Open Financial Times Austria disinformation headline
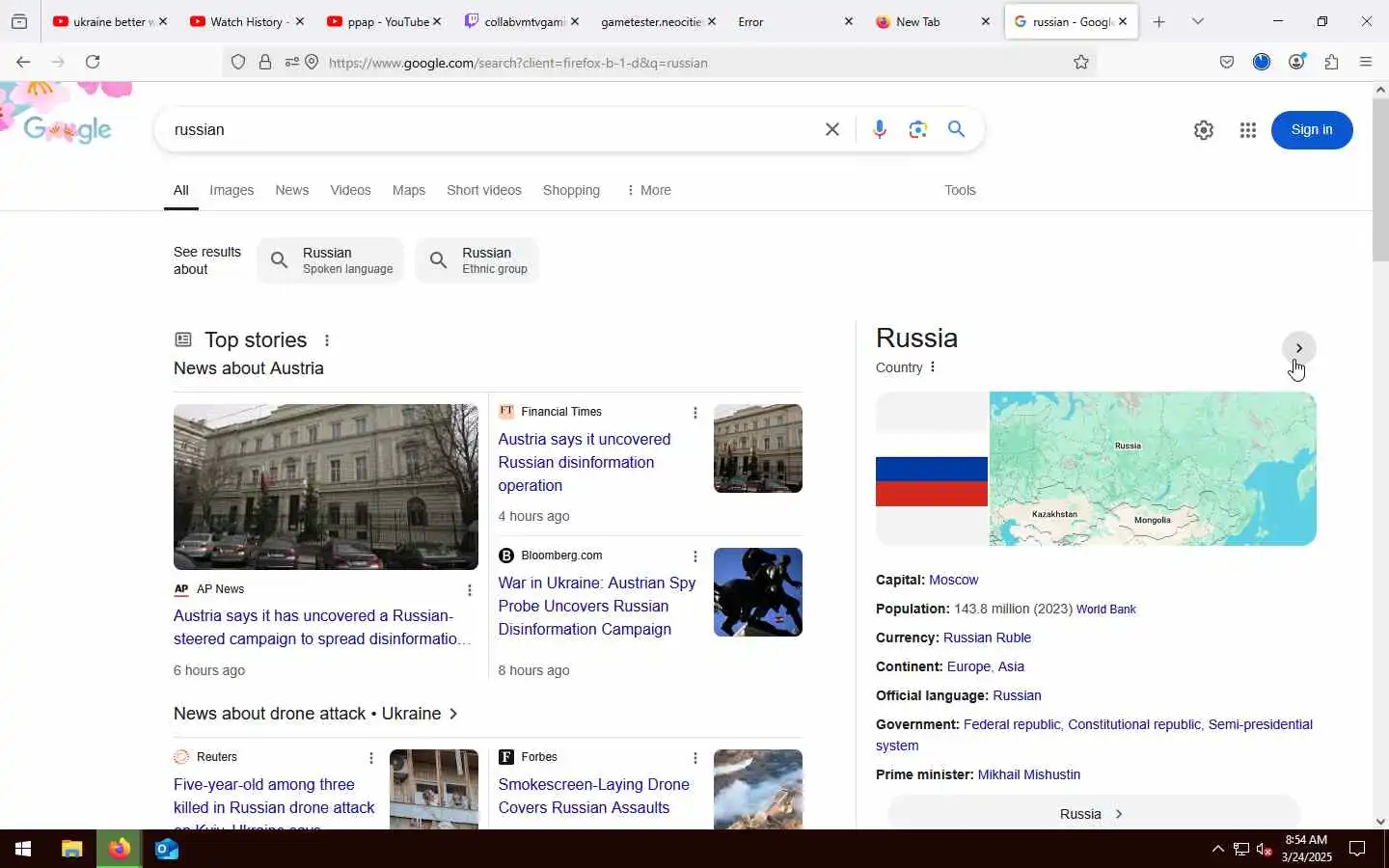The height and width of the screenshot is (868, 1389). click(x=585, y=462)
